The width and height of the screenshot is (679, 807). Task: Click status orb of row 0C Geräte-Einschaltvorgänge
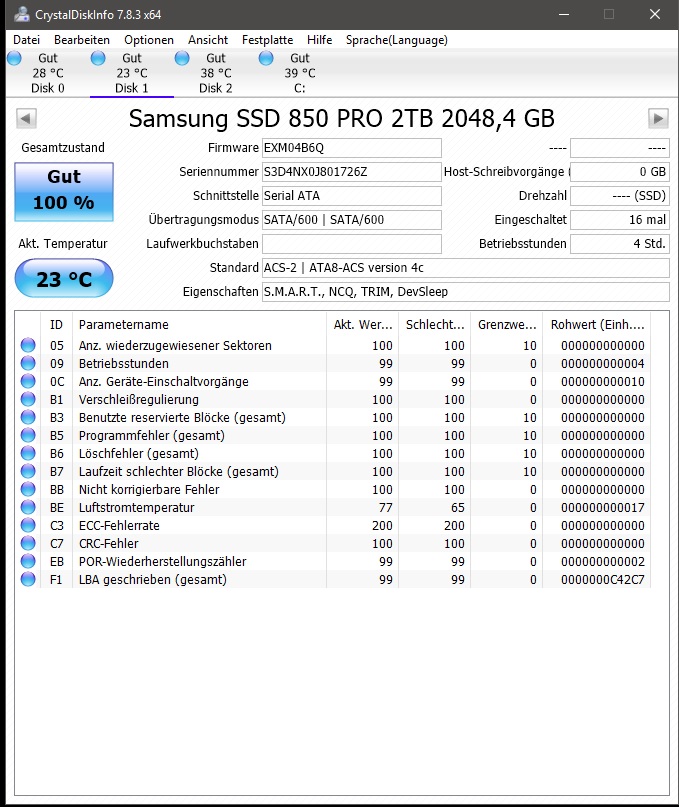[x=28, y=381]
